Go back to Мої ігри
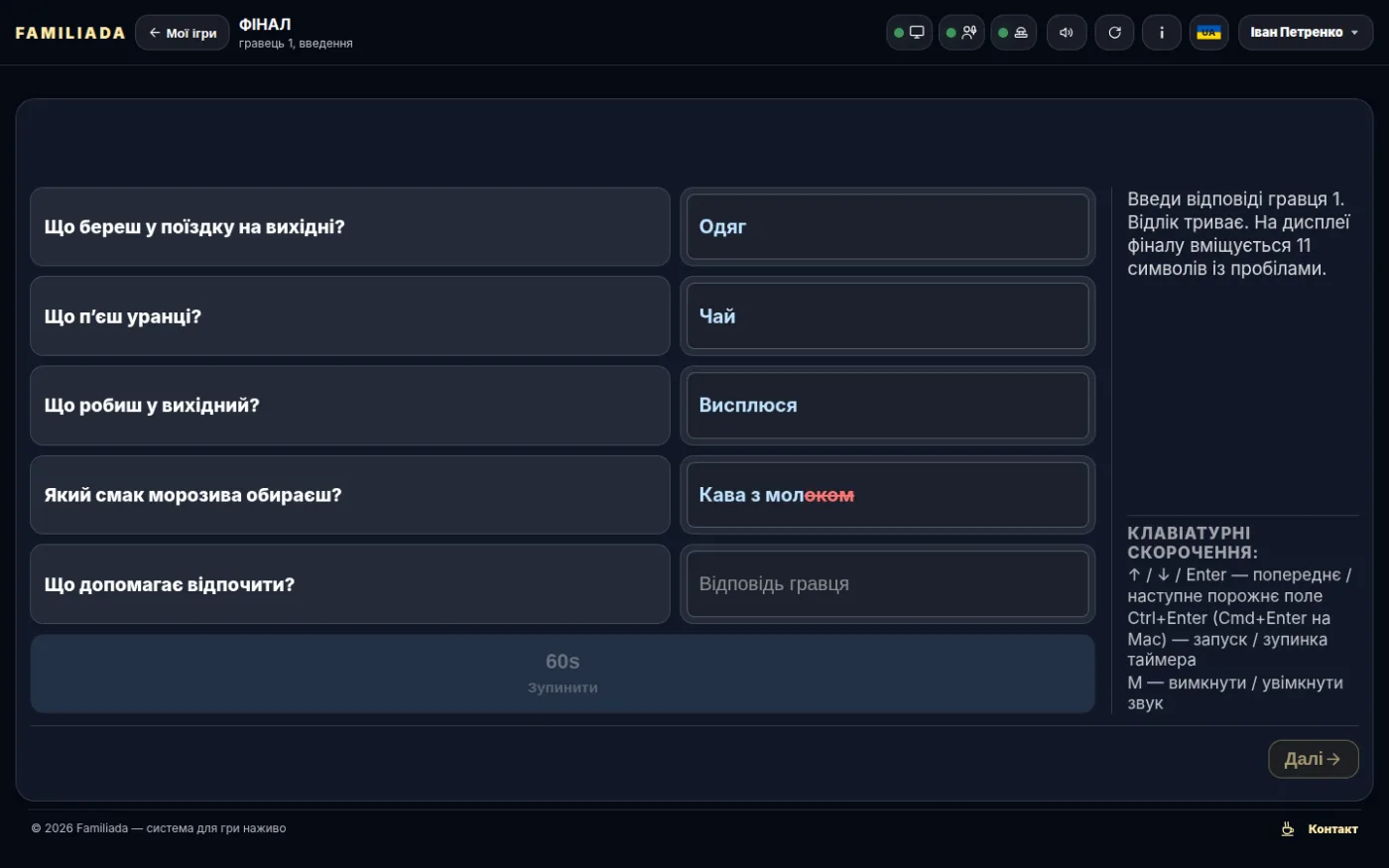Viewport: 1389px width, 868px height. pos(183,33)
